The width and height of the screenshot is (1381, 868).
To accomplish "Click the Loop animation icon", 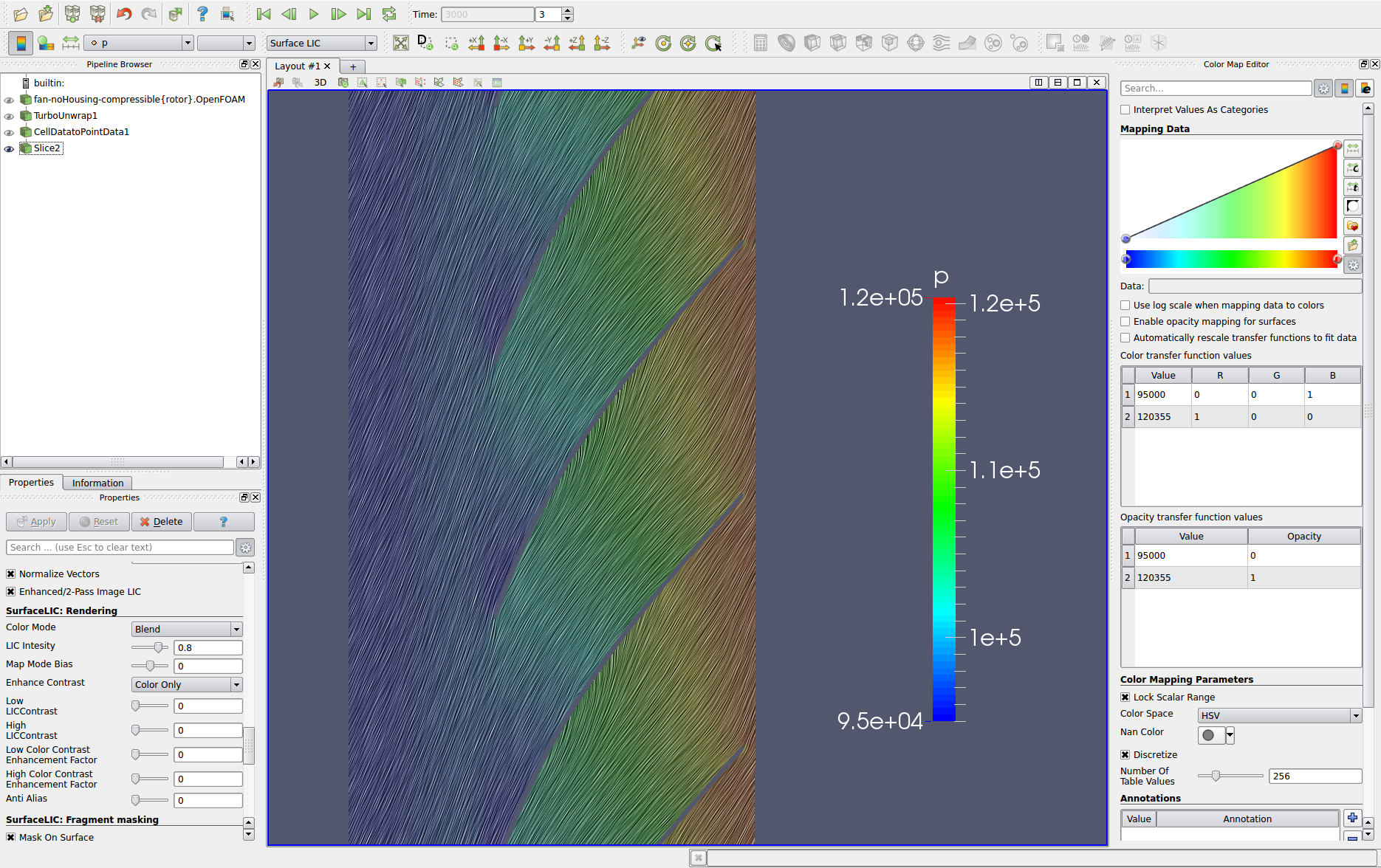I will point(389,14).
